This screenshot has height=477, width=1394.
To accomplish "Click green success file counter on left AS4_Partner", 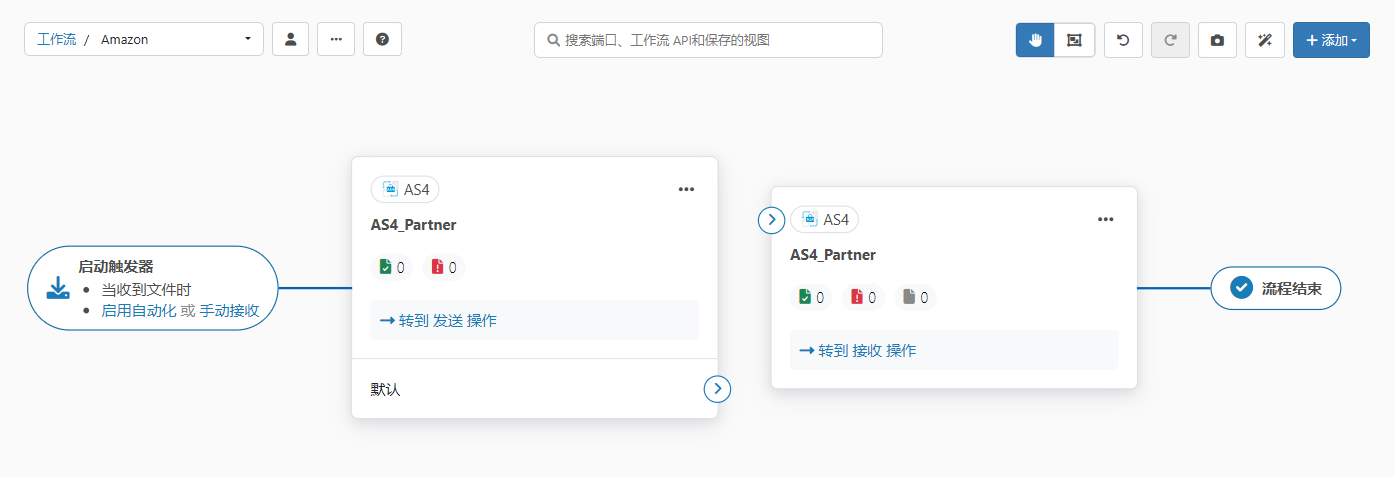I will 391,267.
